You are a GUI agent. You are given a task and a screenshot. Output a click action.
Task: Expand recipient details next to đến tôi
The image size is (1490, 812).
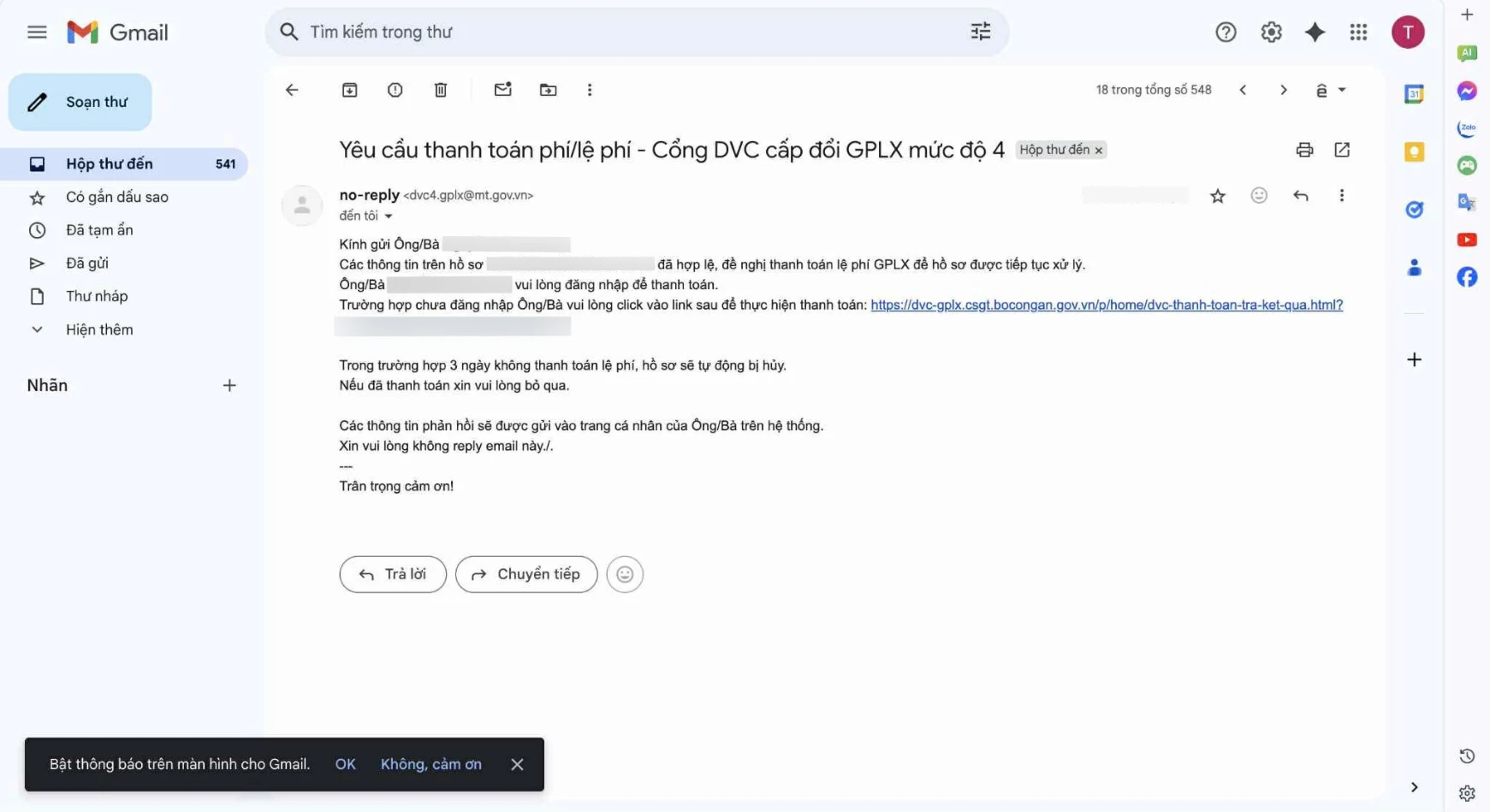(x=389, y=216)
